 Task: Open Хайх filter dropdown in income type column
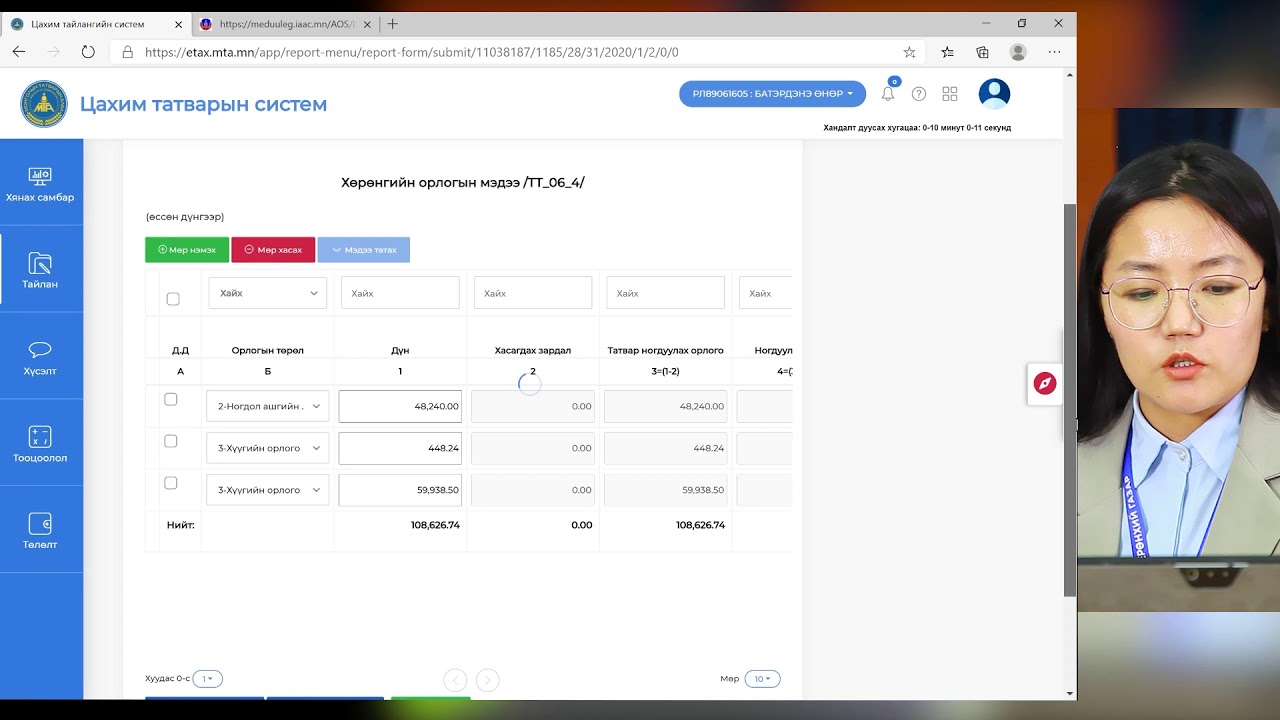(268, 293)
